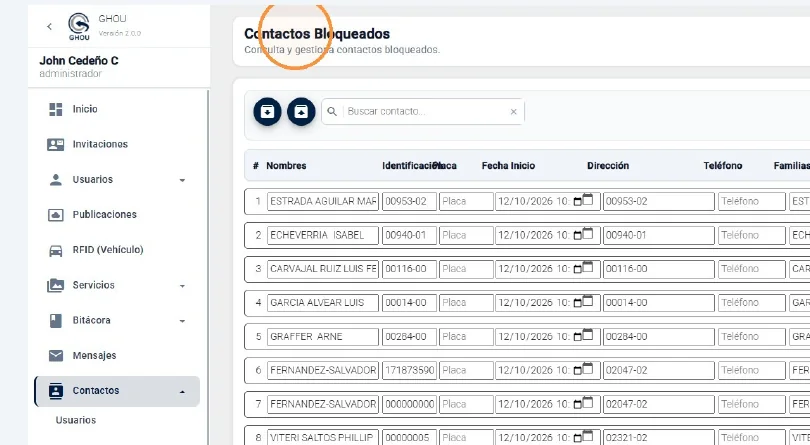Screen dimensions: 810x445
Task: Select Contactos menu item
Action: tap(117, 391)
